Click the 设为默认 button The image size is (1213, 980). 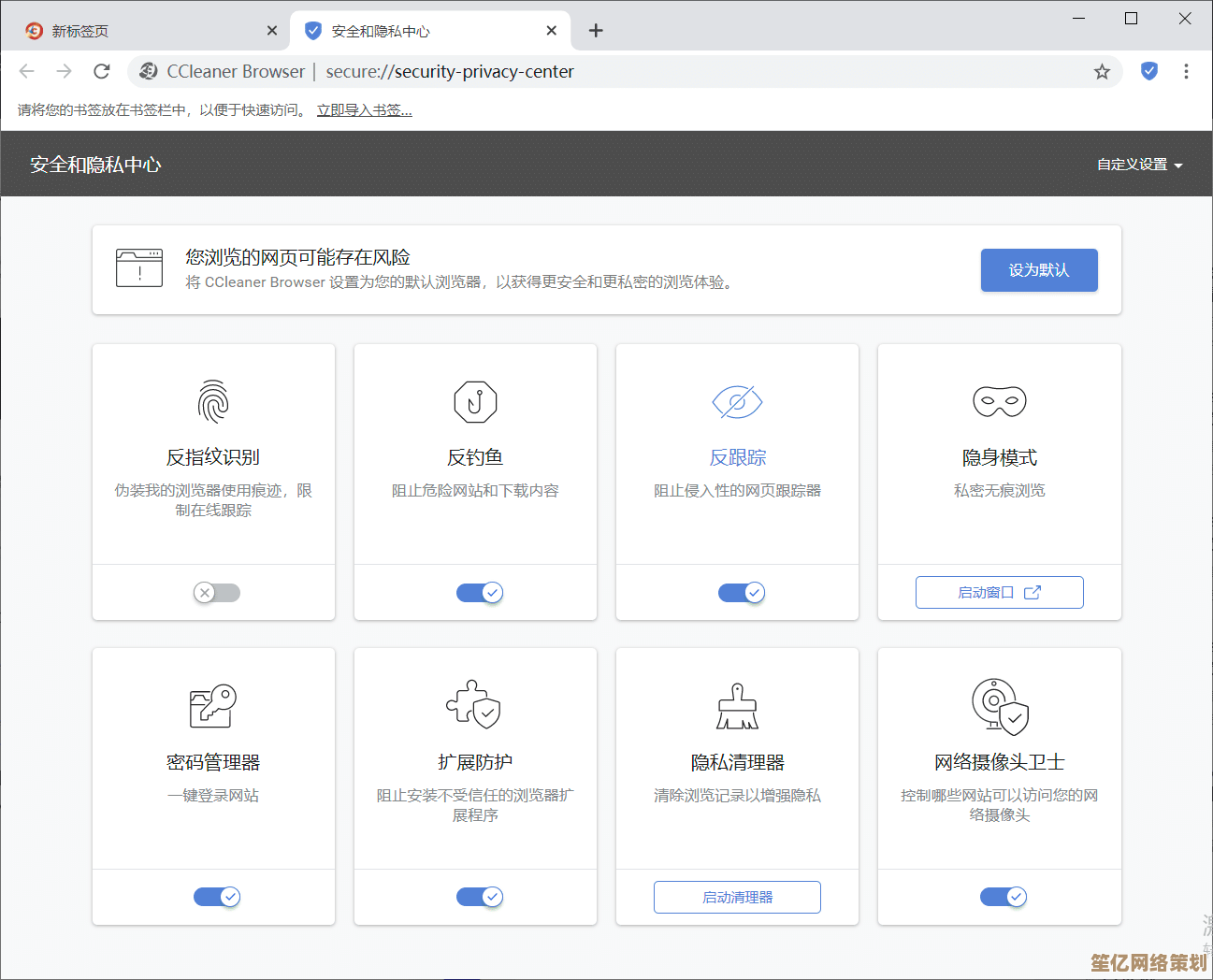point(1038,270)
